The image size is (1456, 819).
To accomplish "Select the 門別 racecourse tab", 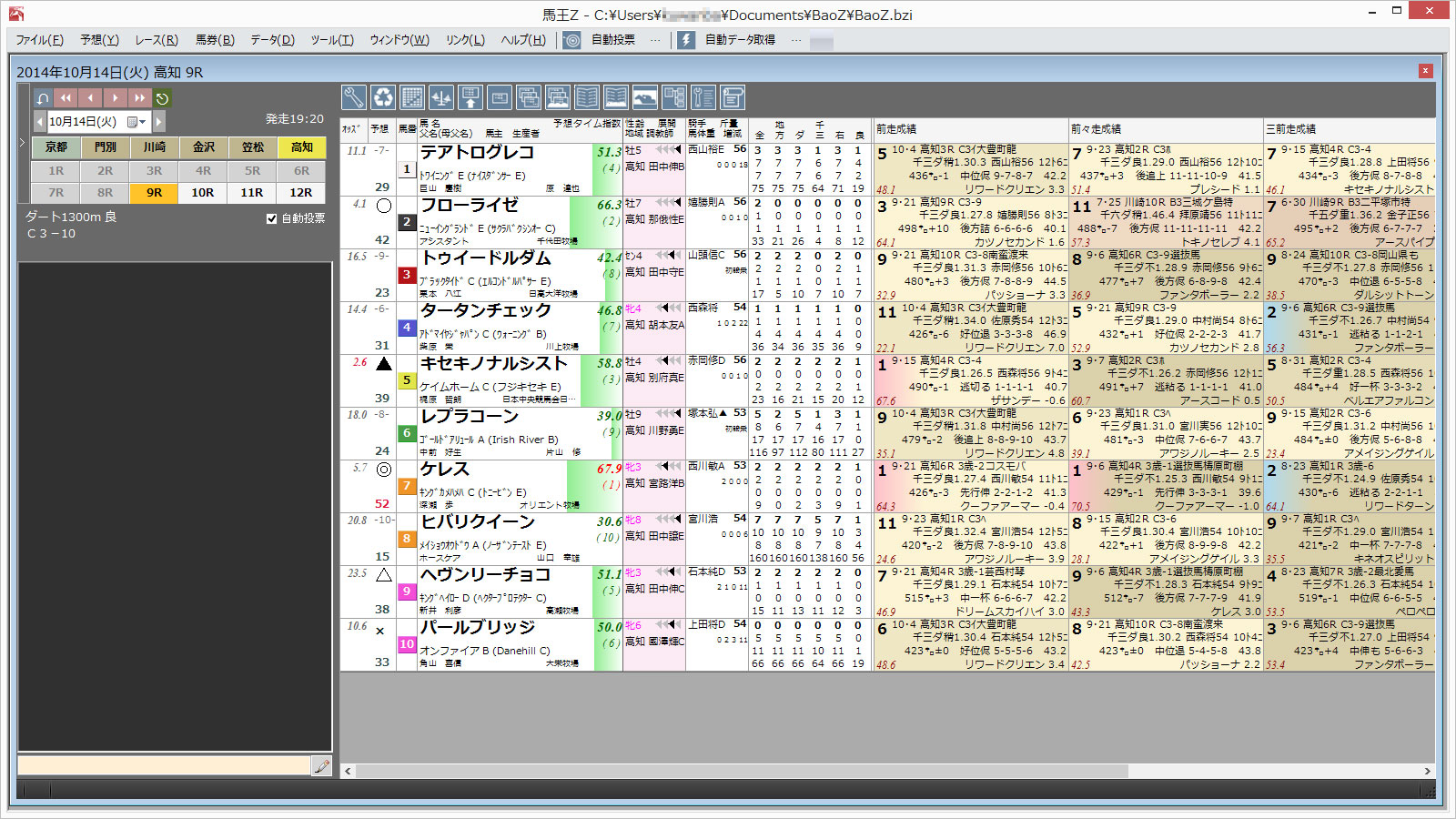I will point(106,147).
